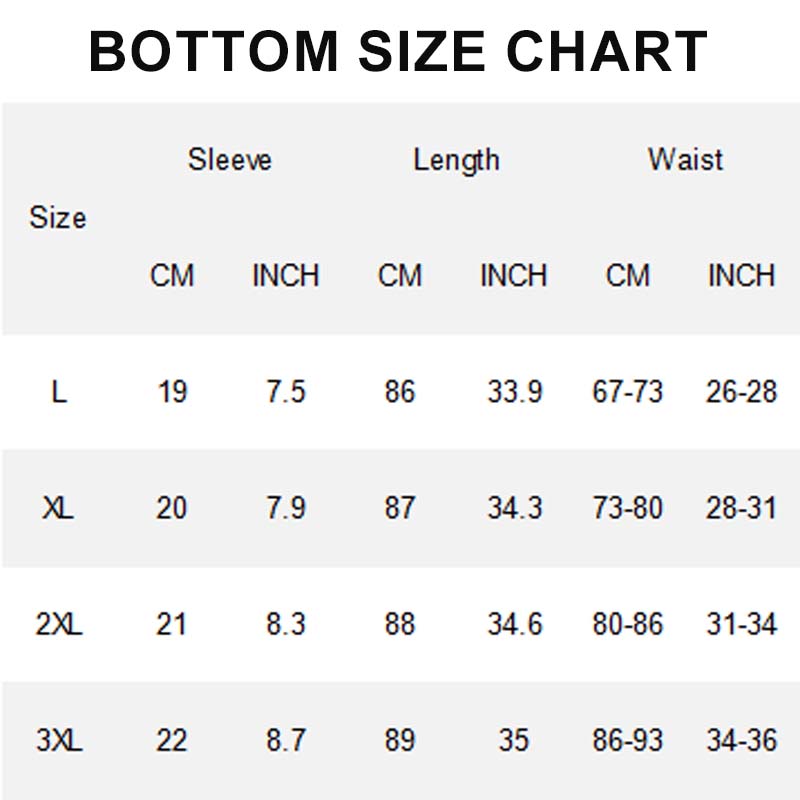The image size is (800, 800).
Task: Click the CM subheader under Sleeve
Action: click(x=172, y=276)
